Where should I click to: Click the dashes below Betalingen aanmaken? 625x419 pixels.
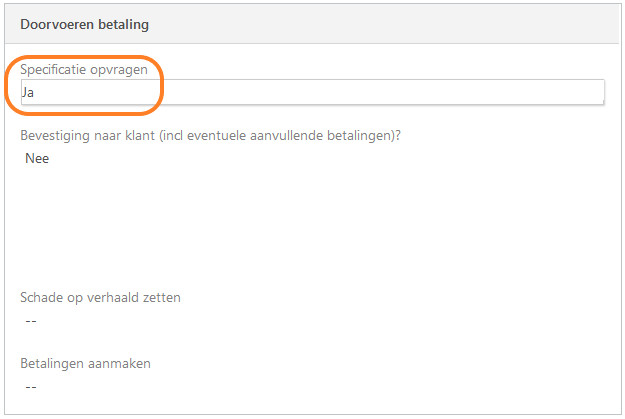tap(31, 387)
